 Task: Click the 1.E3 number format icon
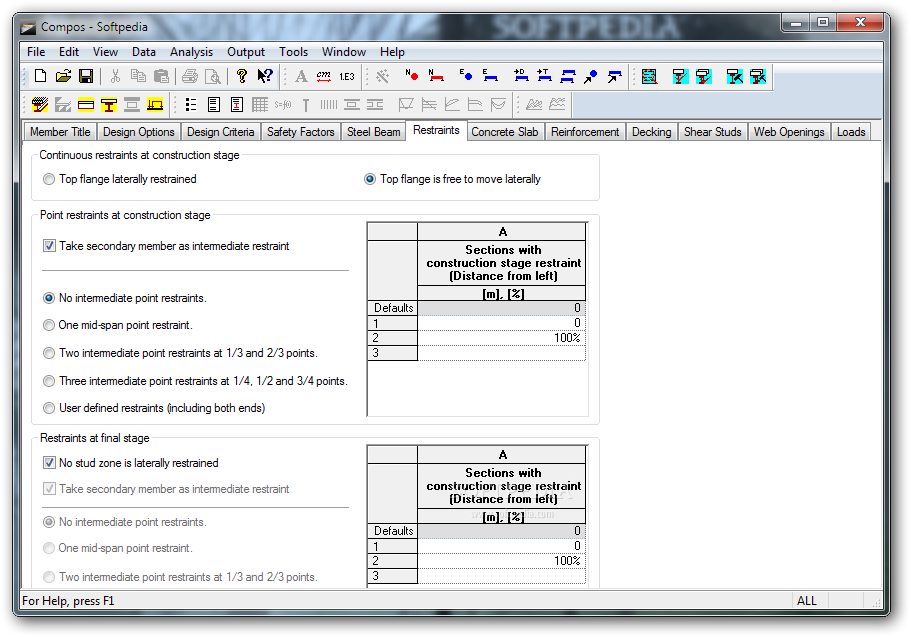pyautogui.click(x=347, y=76)
